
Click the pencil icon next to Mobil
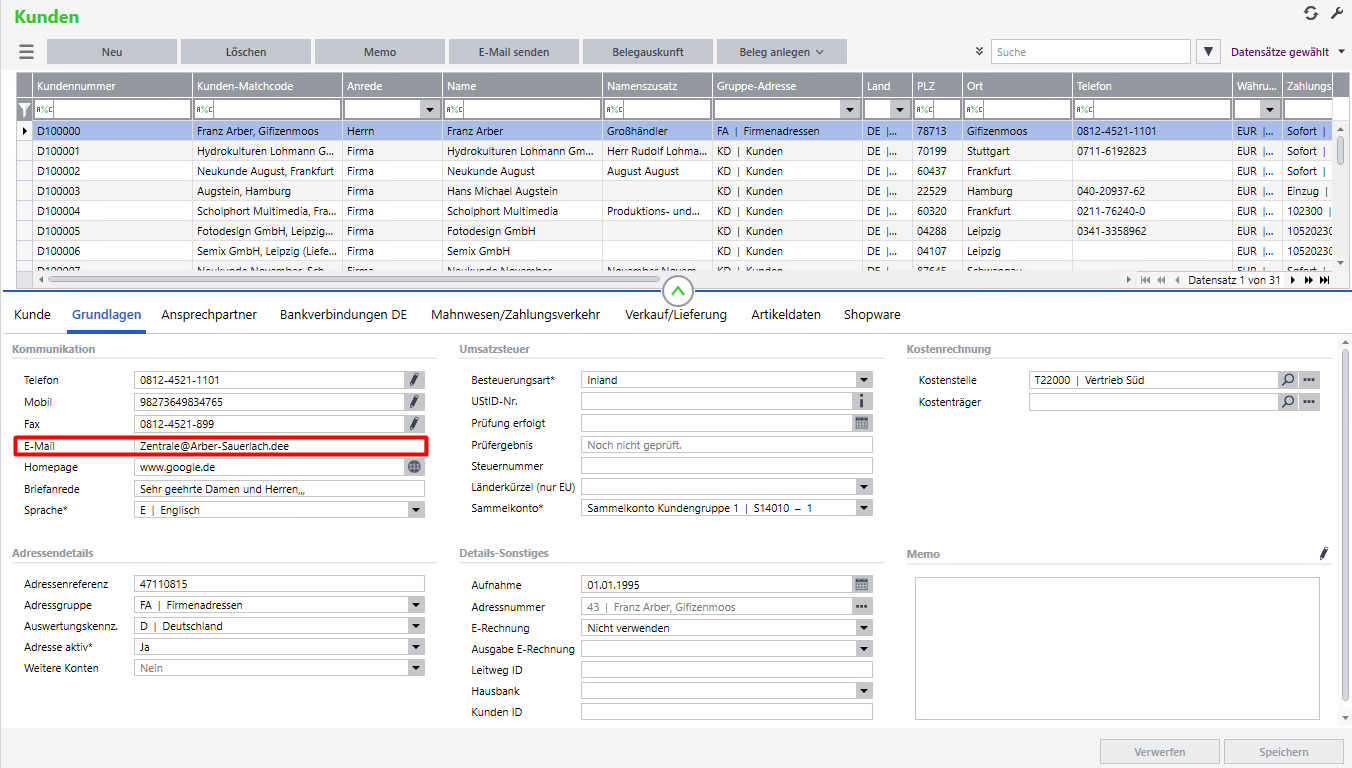click(415, 402)
